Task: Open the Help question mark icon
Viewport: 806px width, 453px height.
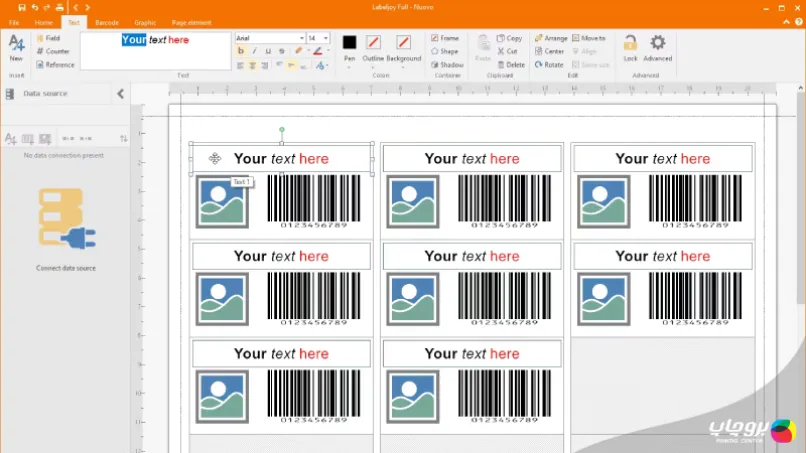Action: (x=799, y=22)
